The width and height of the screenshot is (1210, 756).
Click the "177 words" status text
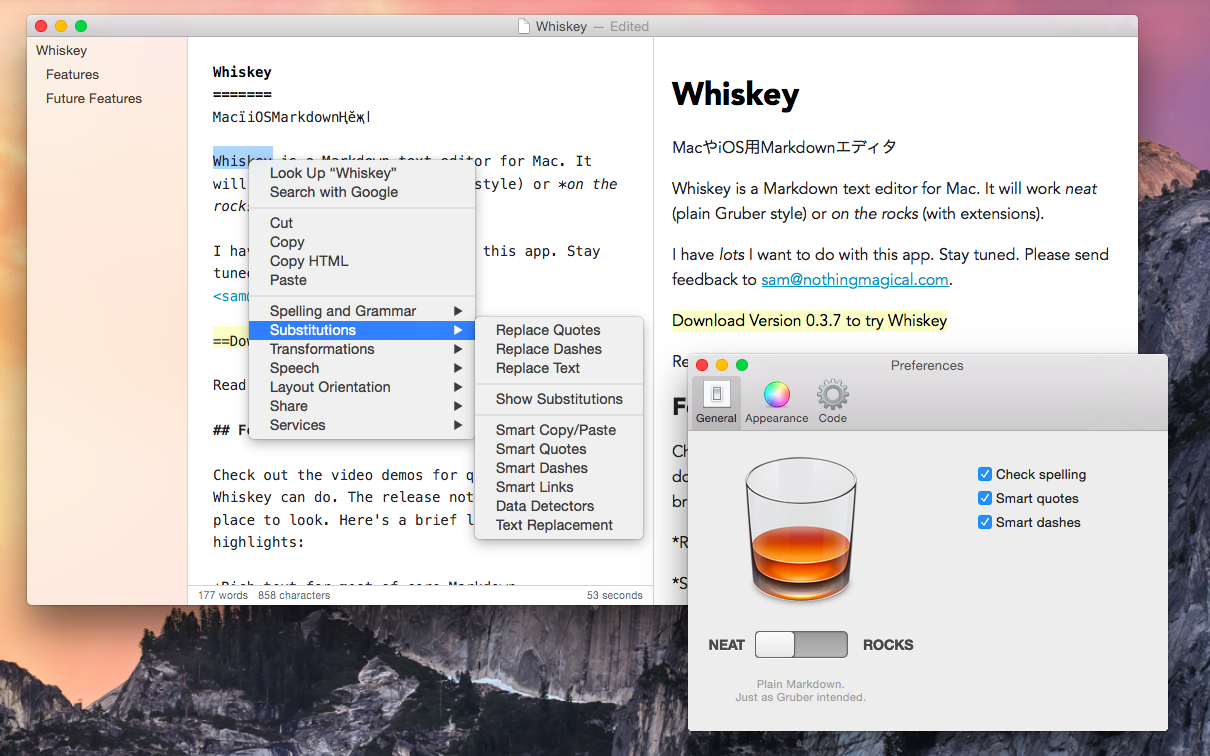[x=223, y=595]
